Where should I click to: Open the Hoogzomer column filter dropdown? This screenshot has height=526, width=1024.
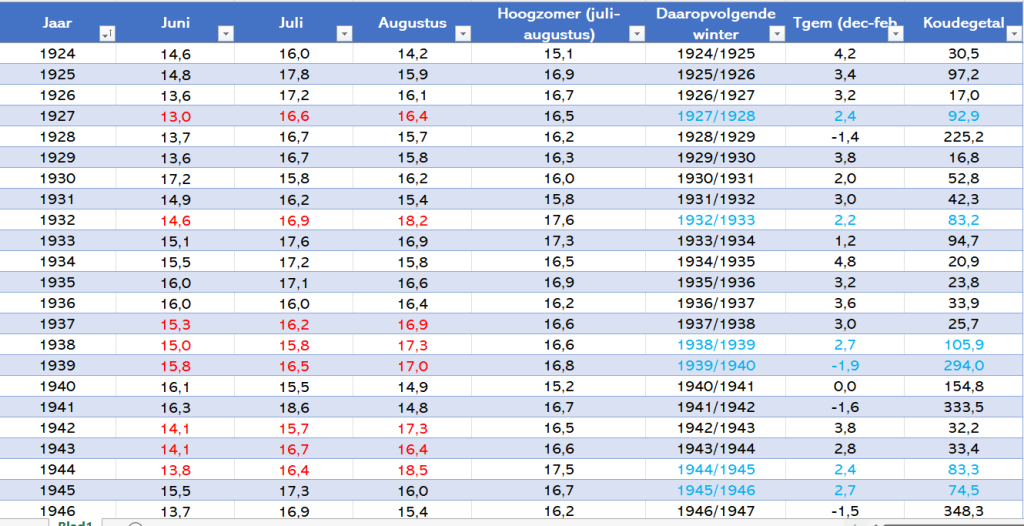point(637,35)
